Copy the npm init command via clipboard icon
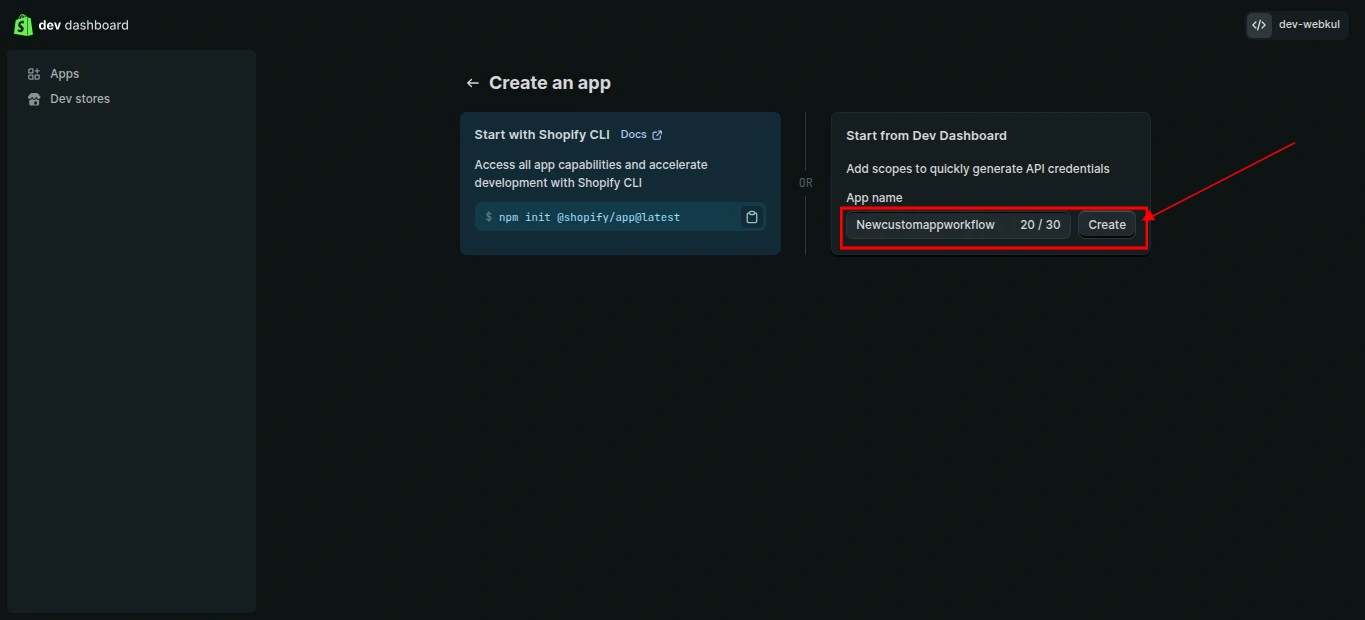The width and height of the screenshot is (1365, 620). click(752, 217)
